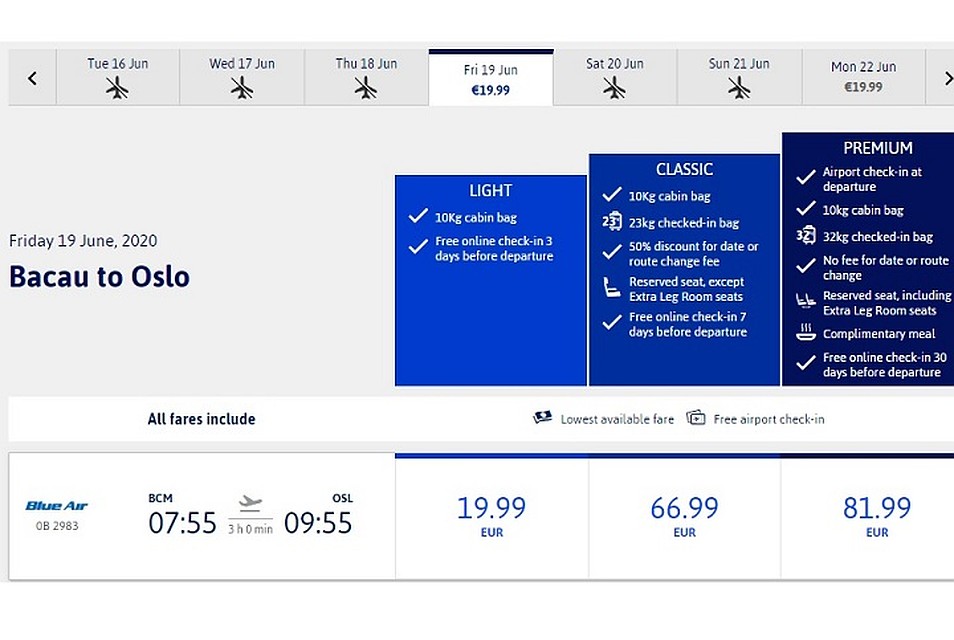Select the Mon 22 Jun date tab
This screenshot has height=640, width=954.
coord(863,78)
